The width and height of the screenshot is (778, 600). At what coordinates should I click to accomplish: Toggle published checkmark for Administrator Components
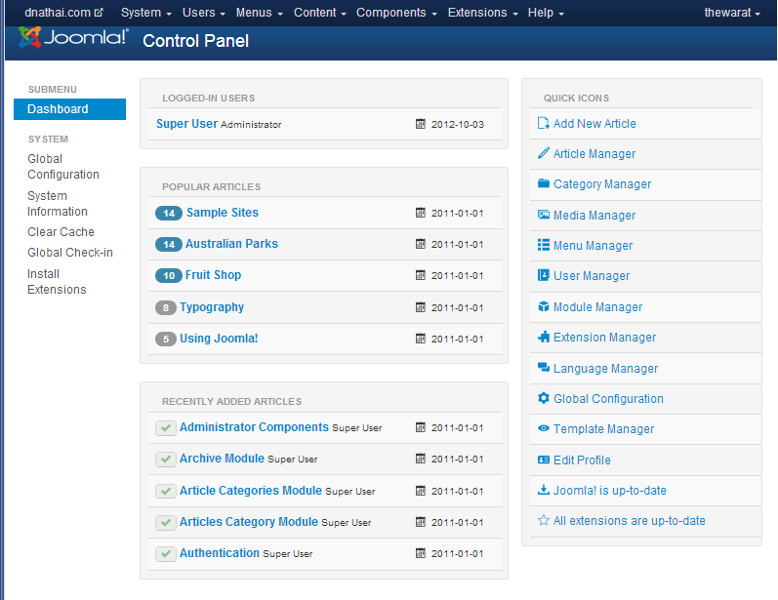tap(166, 428)
